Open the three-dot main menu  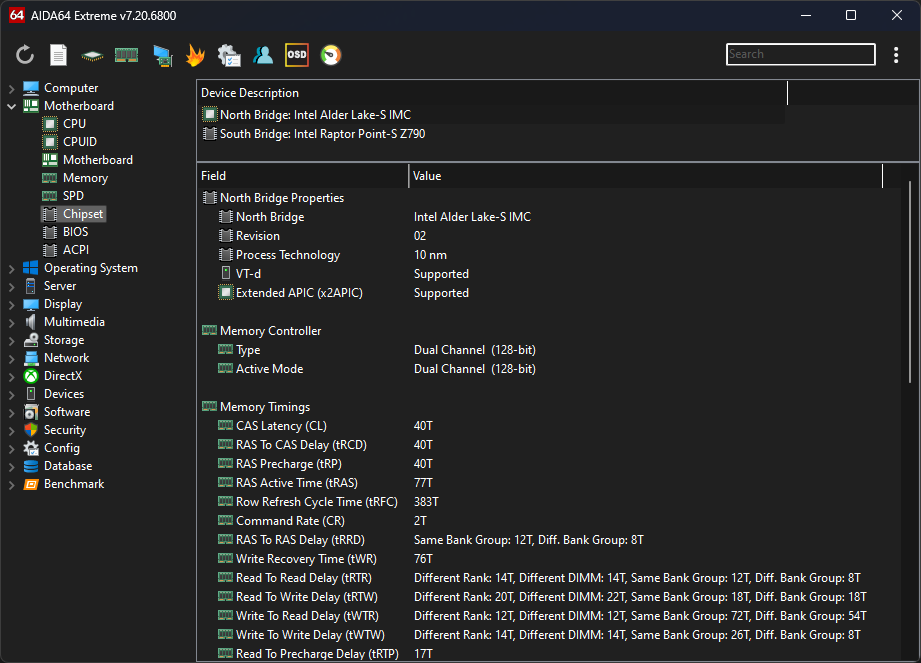click(896, 55)
